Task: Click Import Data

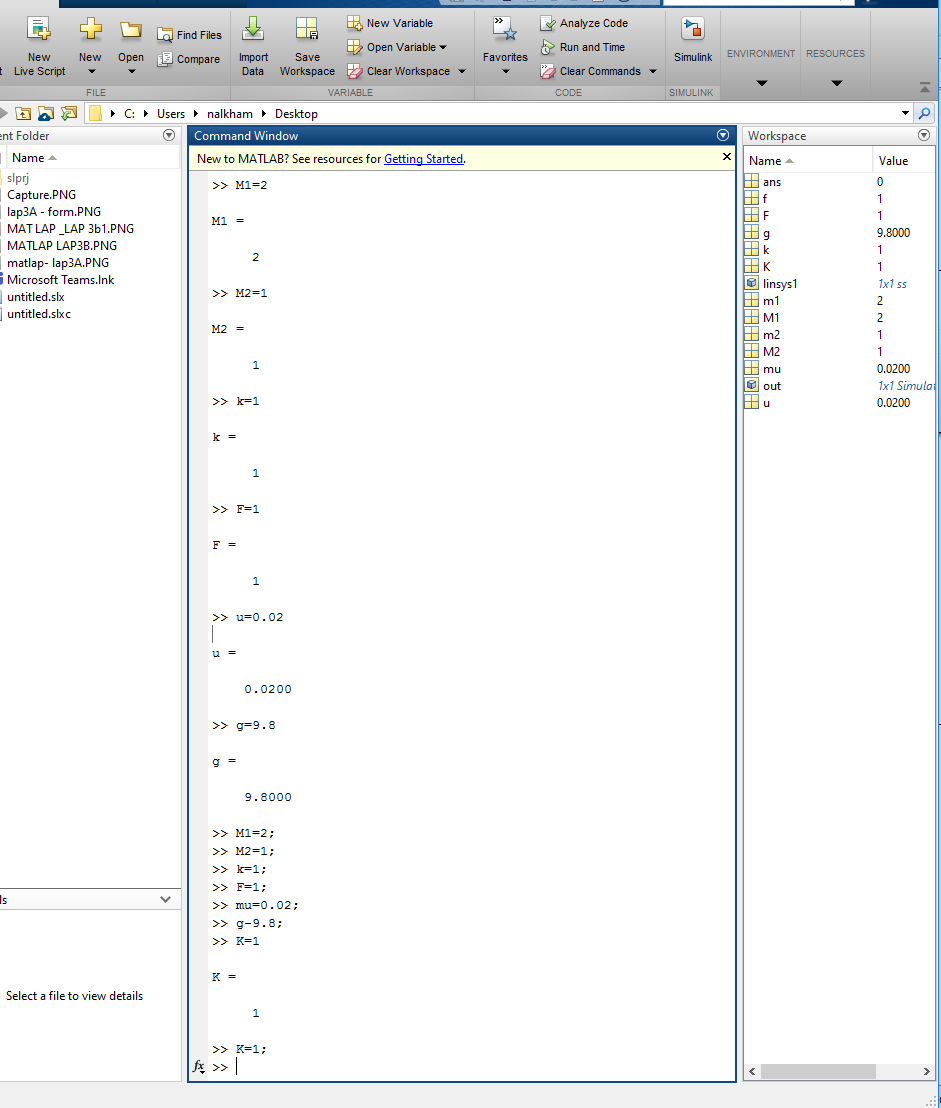Action: point(253,46)
